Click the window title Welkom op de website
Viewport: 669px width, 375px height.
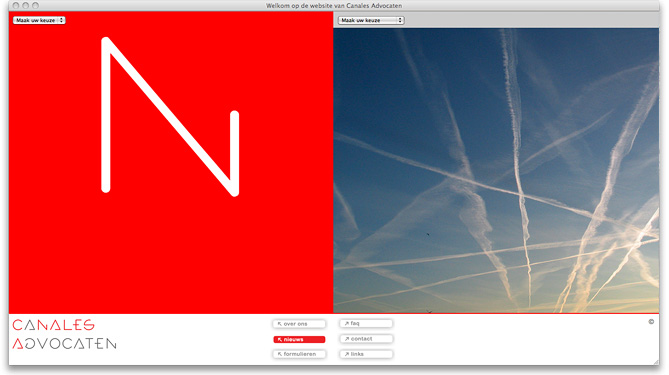[x=334, y=6]
